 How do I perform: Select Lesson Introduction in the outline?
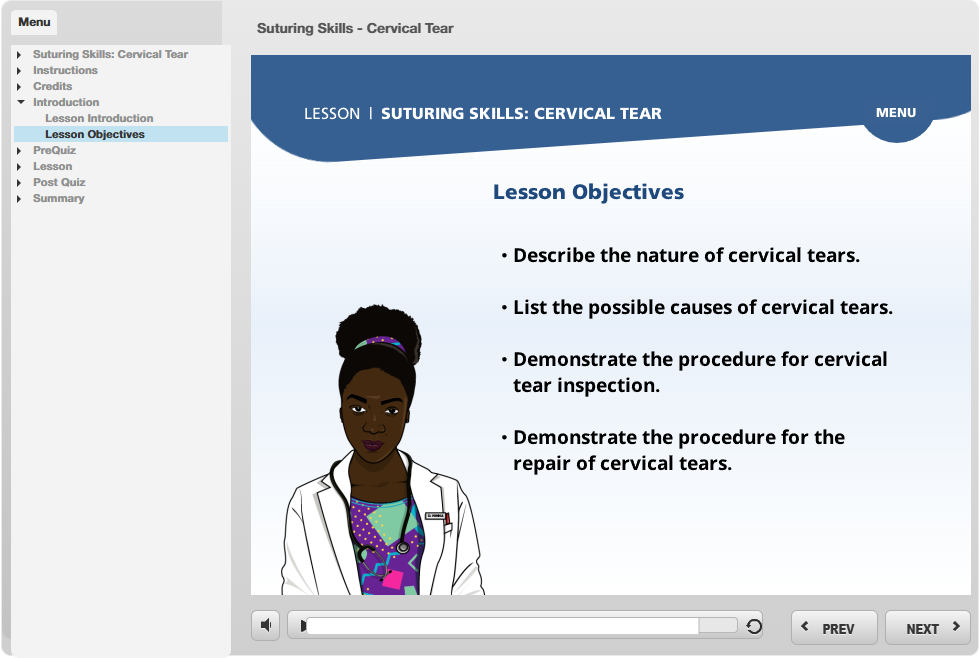coord(99,118)
